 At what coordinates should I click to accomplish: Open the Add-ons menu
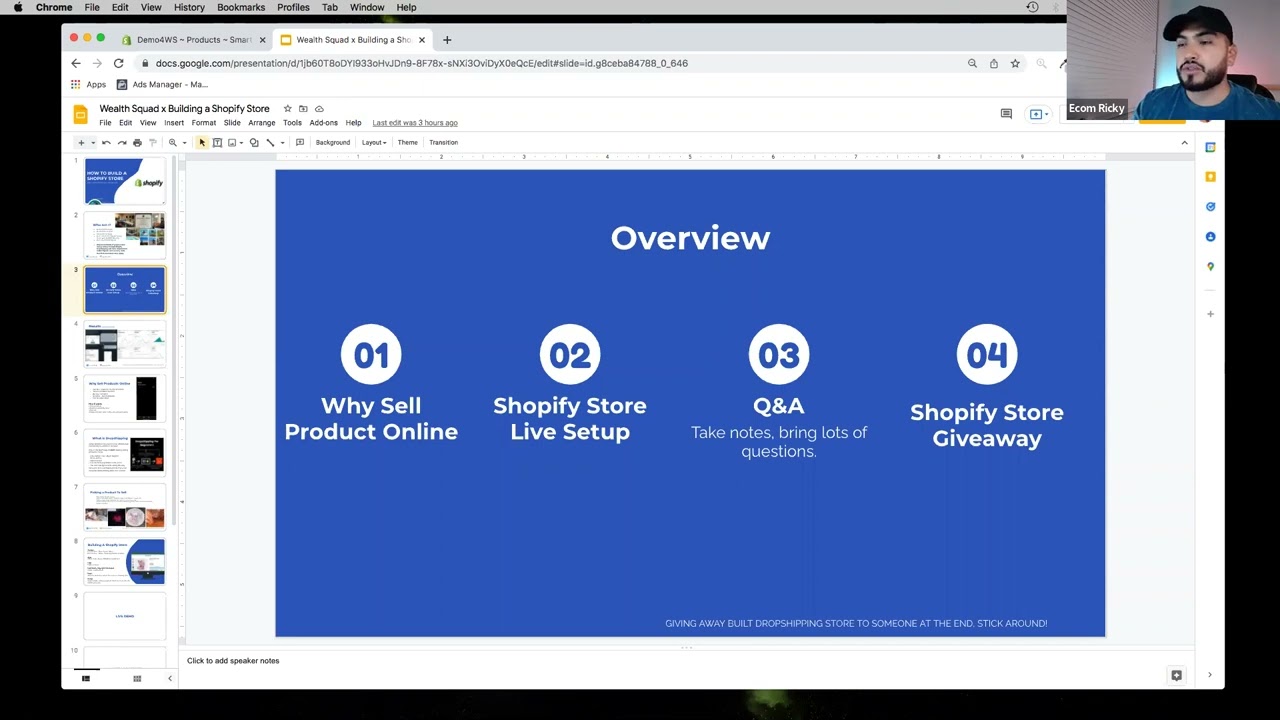click(323, 123)
